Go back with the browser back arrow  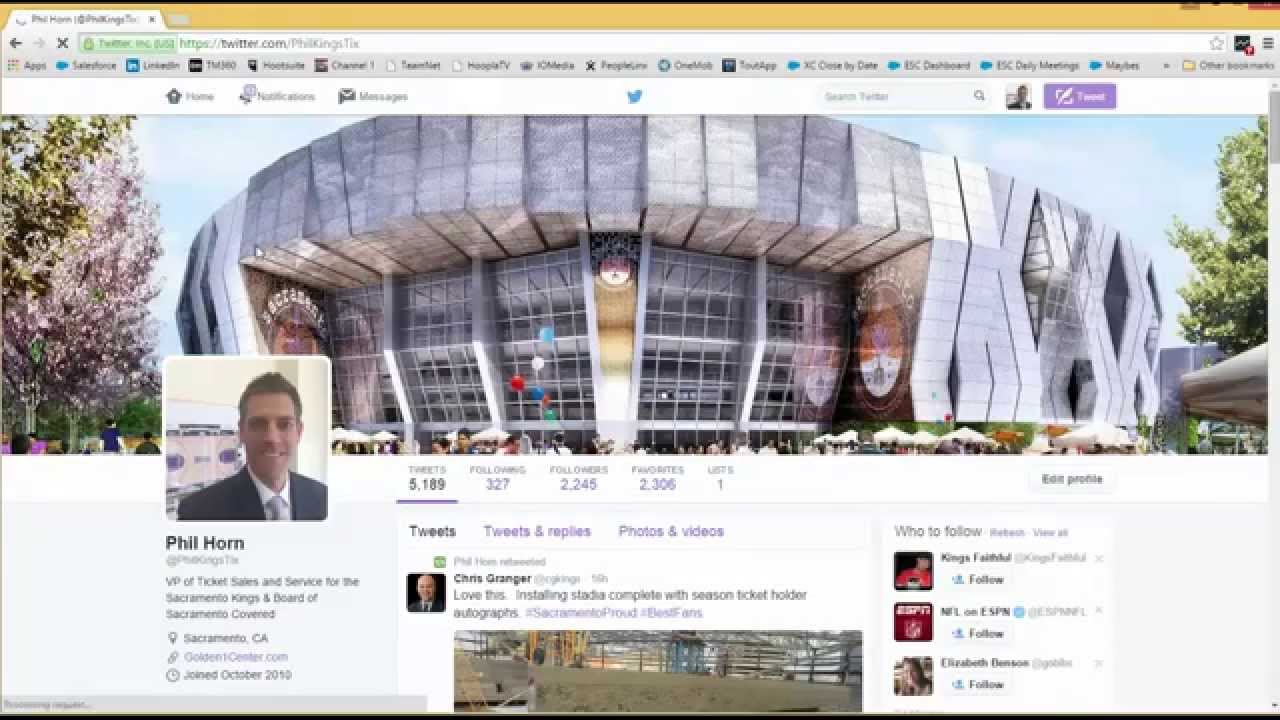(15, 43)
